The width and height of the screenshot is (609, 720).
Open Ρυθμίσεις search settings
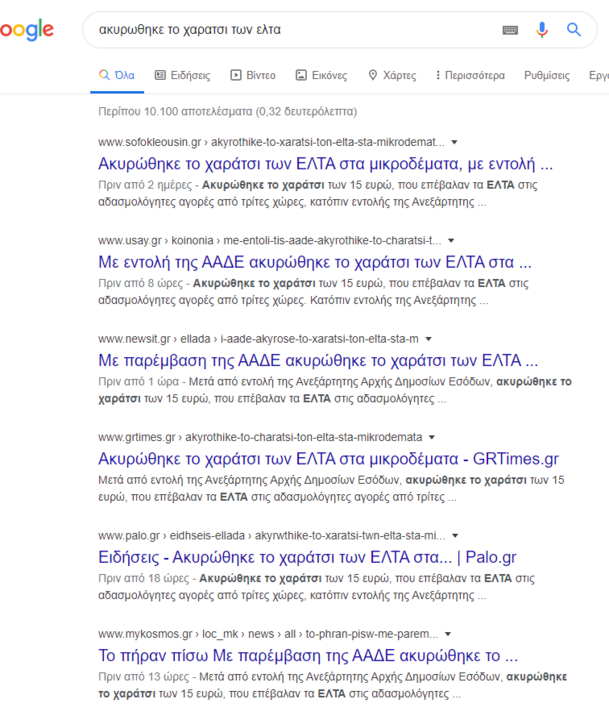tap(547, 75)
